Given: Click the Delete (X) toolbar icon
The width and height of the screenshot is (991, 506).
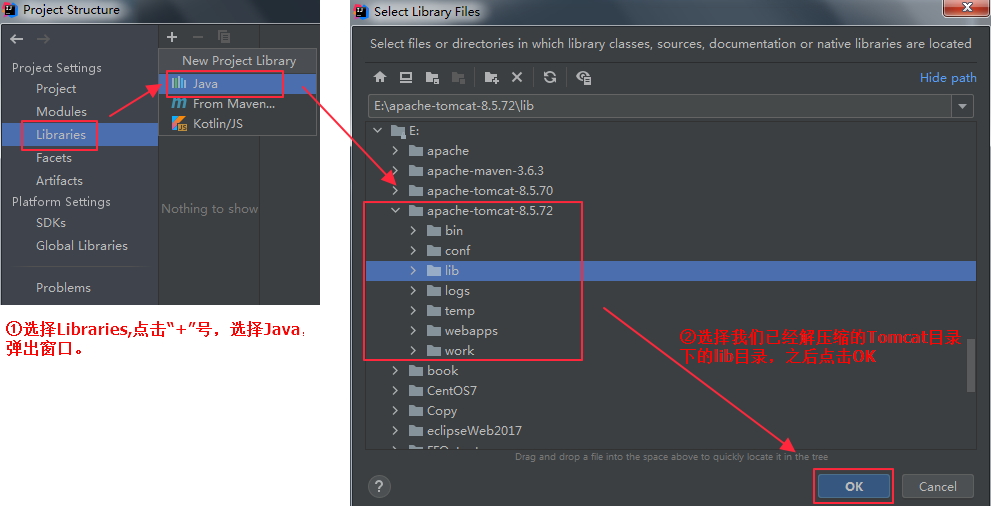Looking at the screenshot, I should [517, 77].
